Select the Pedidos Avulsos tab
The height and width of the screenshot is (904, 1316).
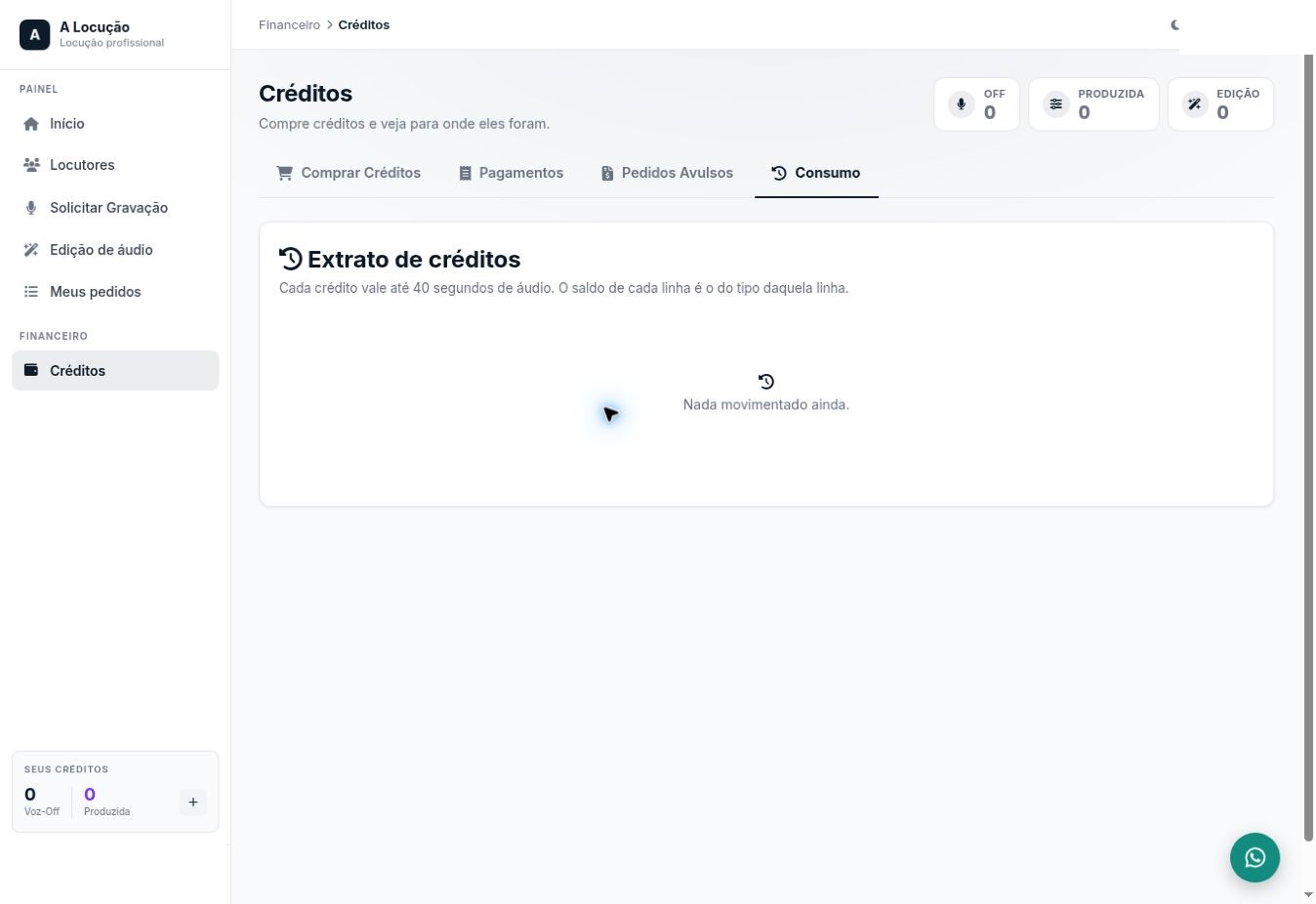pyautogui.click(x=667, y=173)
